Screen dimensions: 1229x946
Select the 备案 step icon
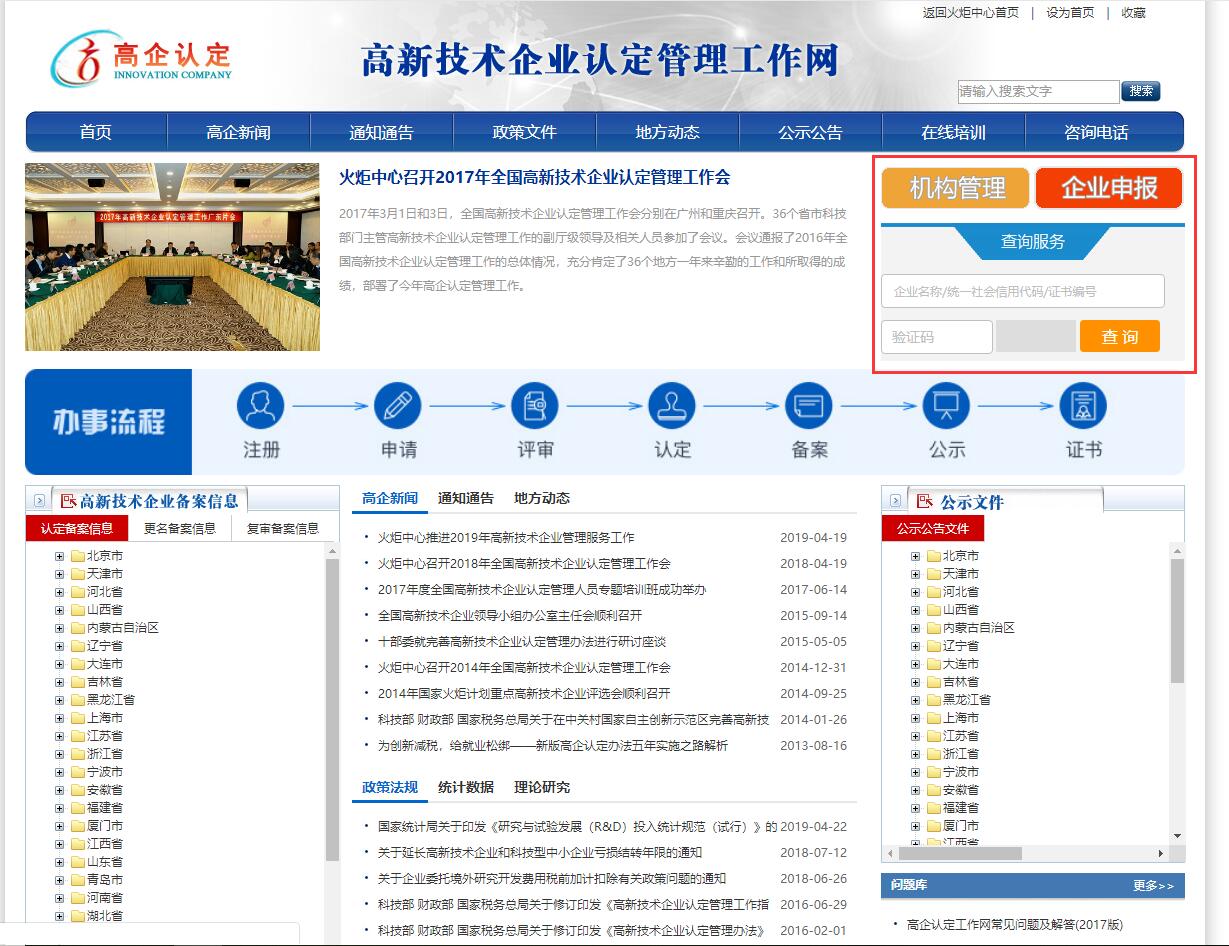coord(808,407)
